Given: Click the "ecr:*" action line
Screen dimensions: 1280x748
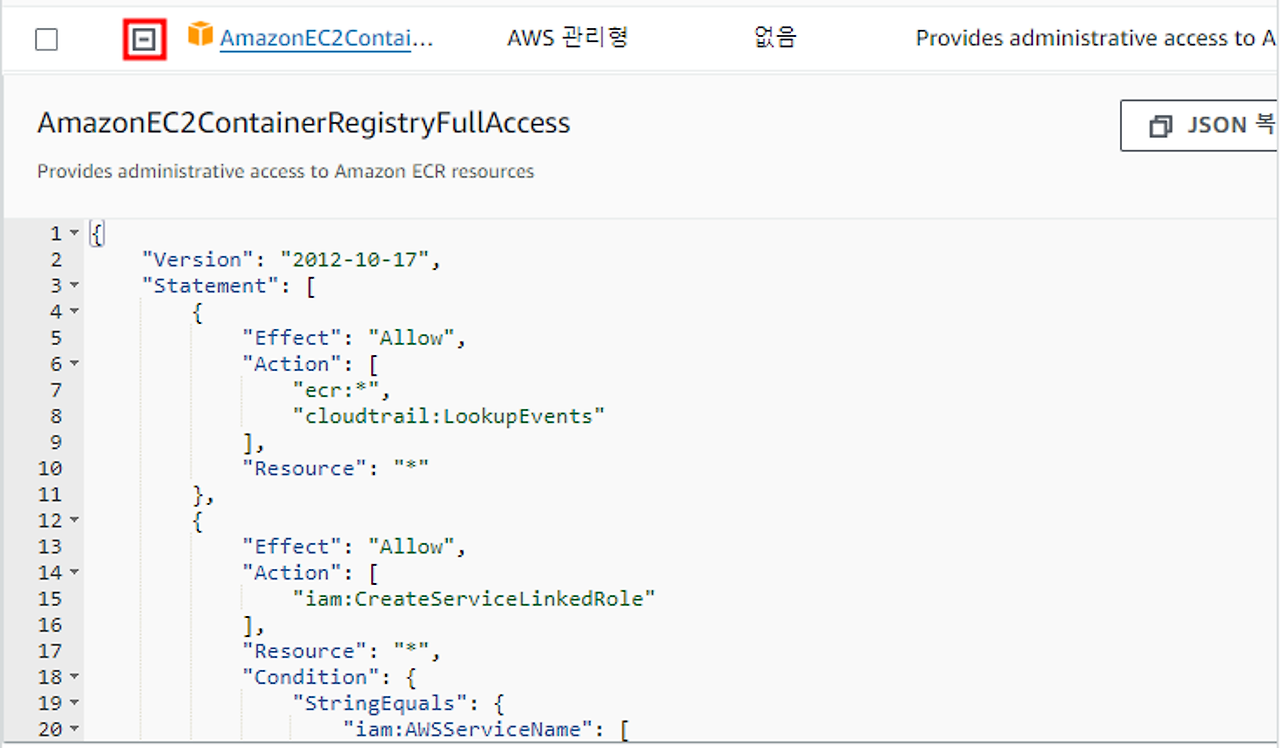Looking at the screenshot, I should pos(341,390).
